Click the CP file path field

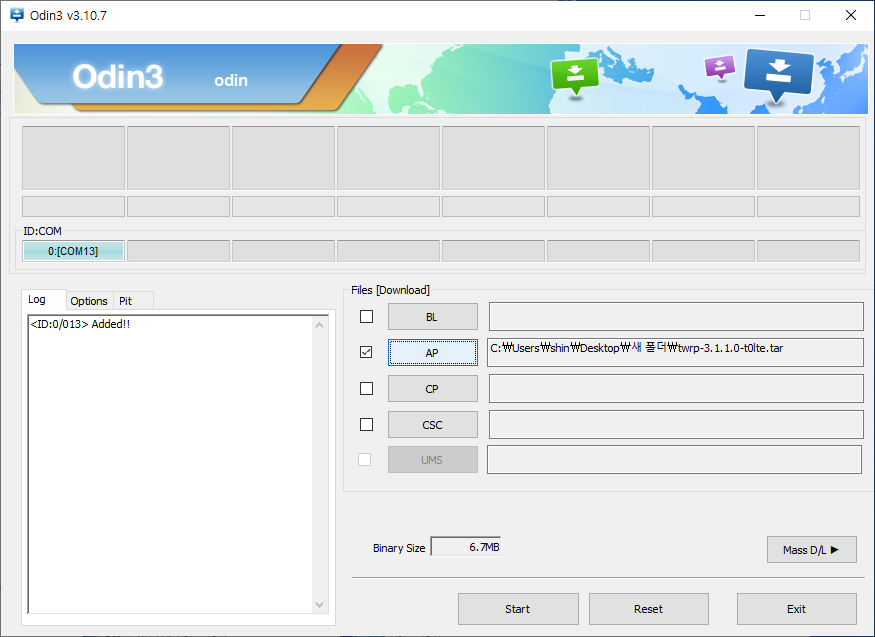pos(676,388)
